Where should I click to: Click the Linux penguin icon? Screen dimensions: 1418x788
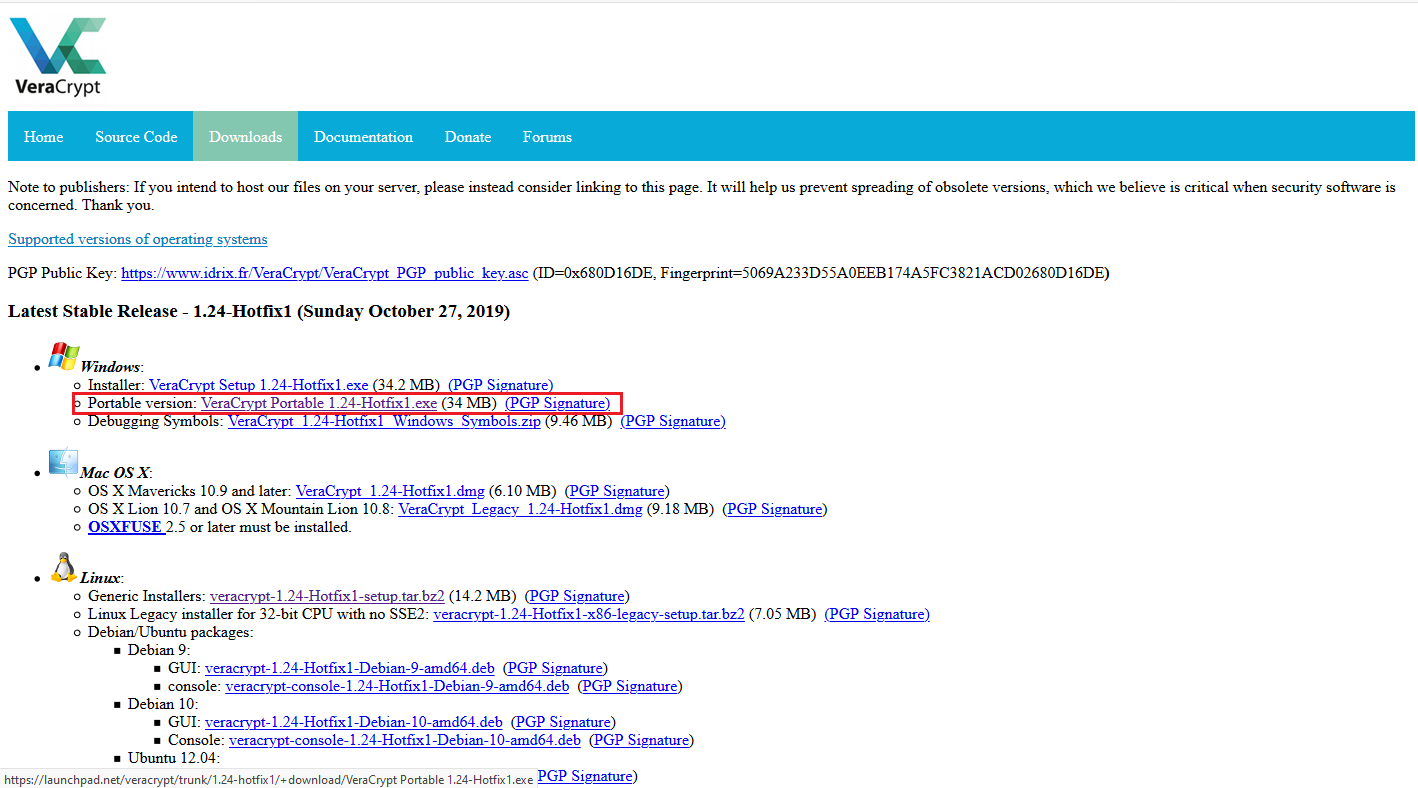point(63,567)
